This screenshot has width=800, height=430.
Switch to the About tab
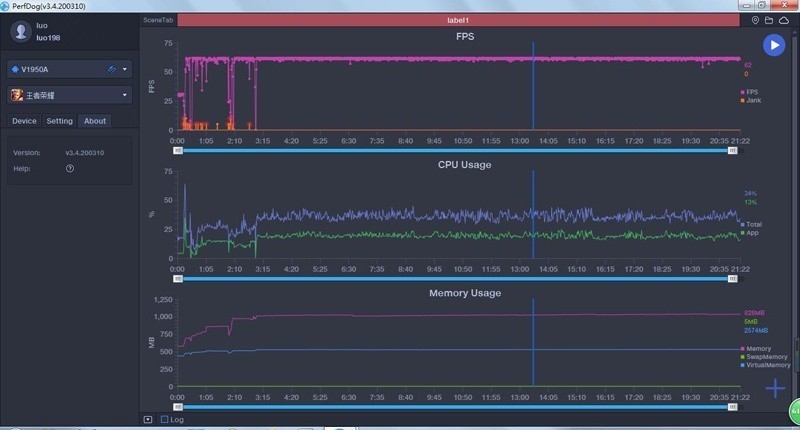coord(95,121)
